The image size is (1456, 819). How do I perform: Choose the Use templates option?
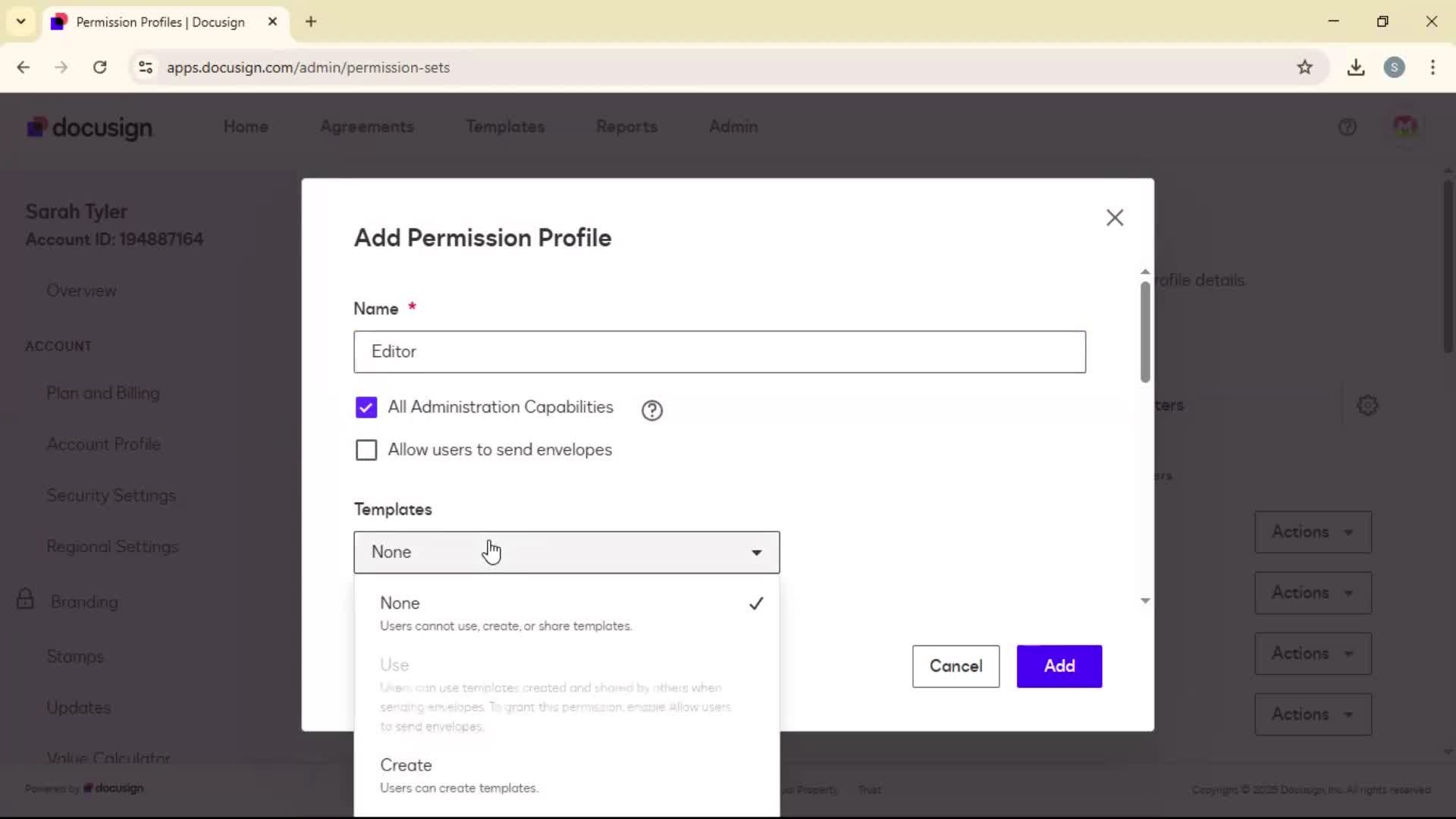point(566,695)
